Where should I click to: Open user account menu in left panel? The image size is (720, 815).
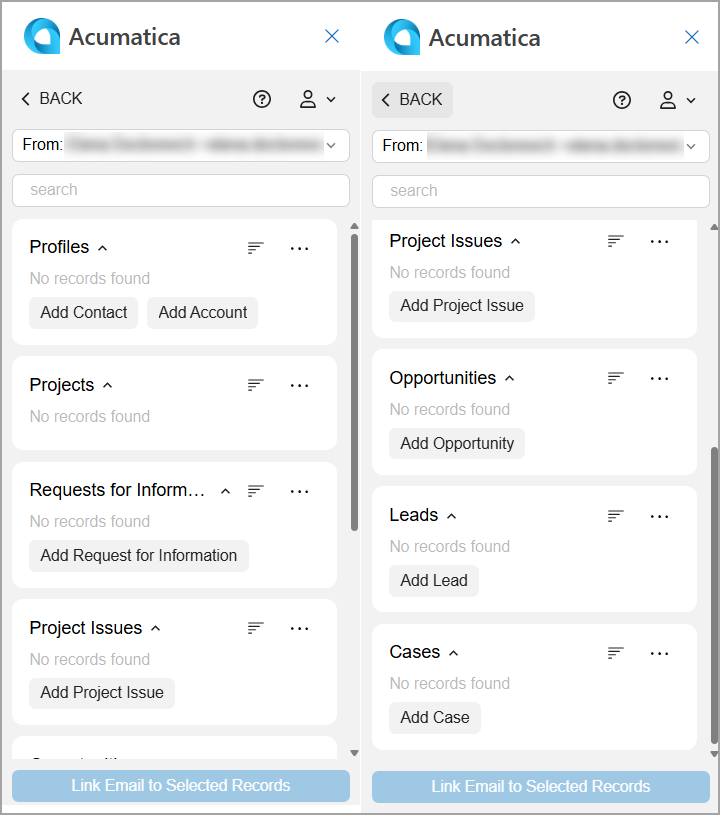click(x=318, y=99)
